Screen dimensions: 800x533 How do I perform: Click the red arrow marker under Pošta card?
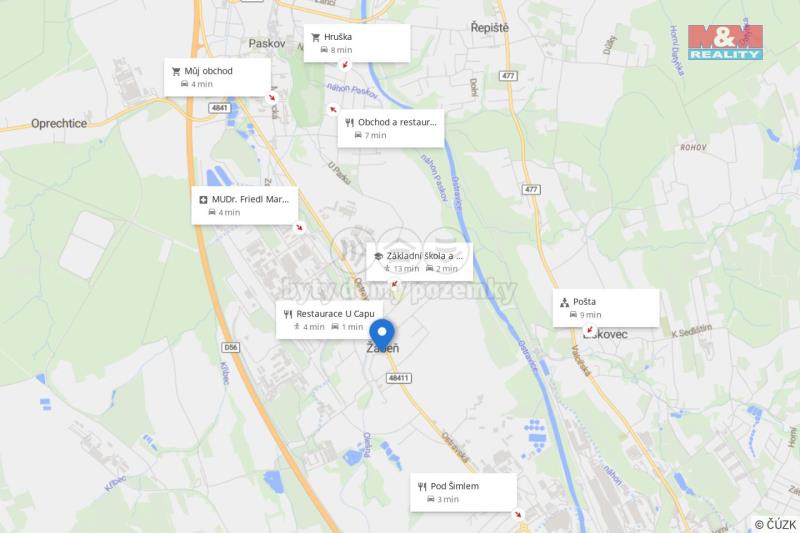(589, 330)
